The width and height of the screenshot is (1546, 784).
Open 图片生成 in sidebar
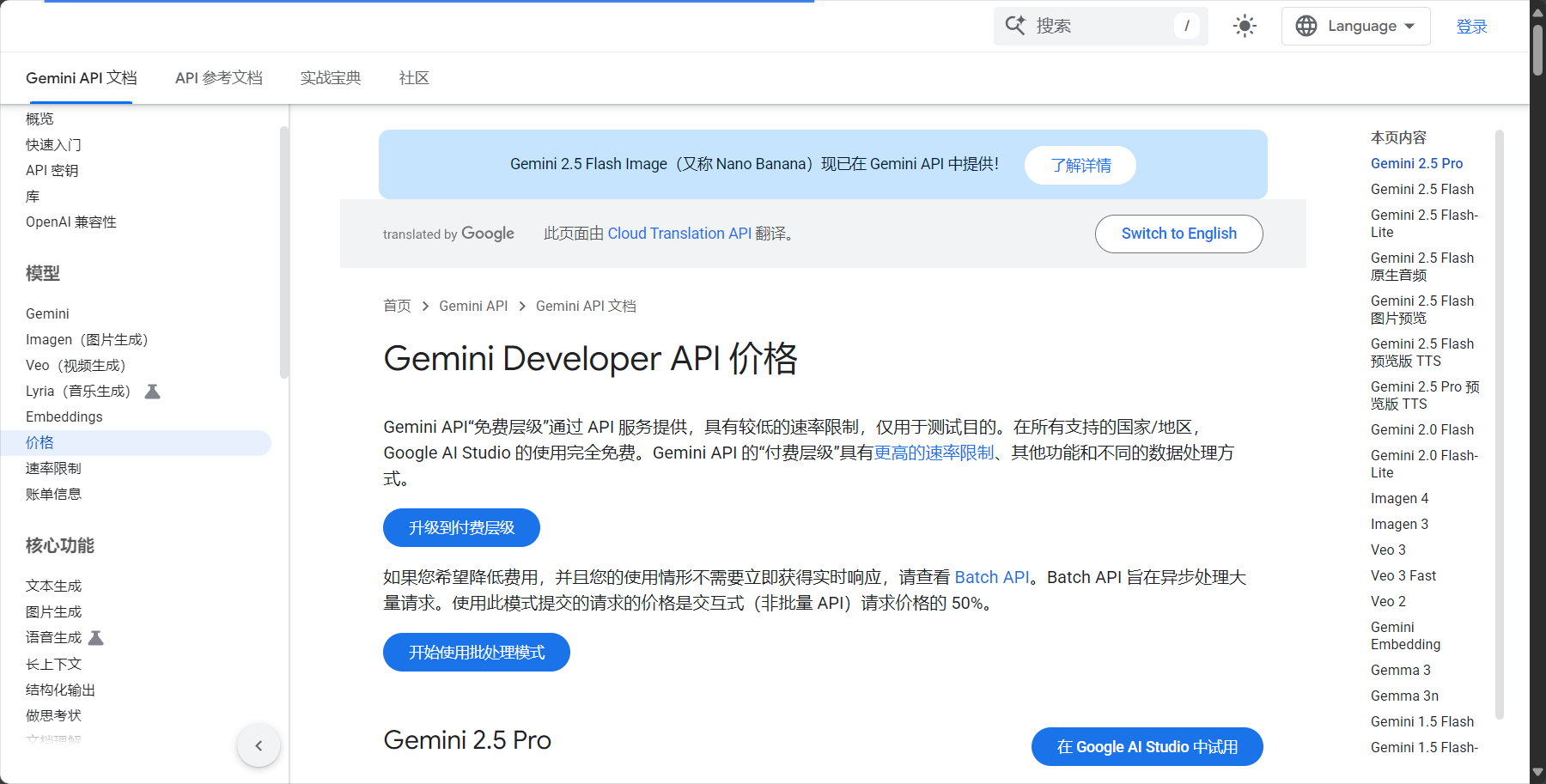[53, 612]
